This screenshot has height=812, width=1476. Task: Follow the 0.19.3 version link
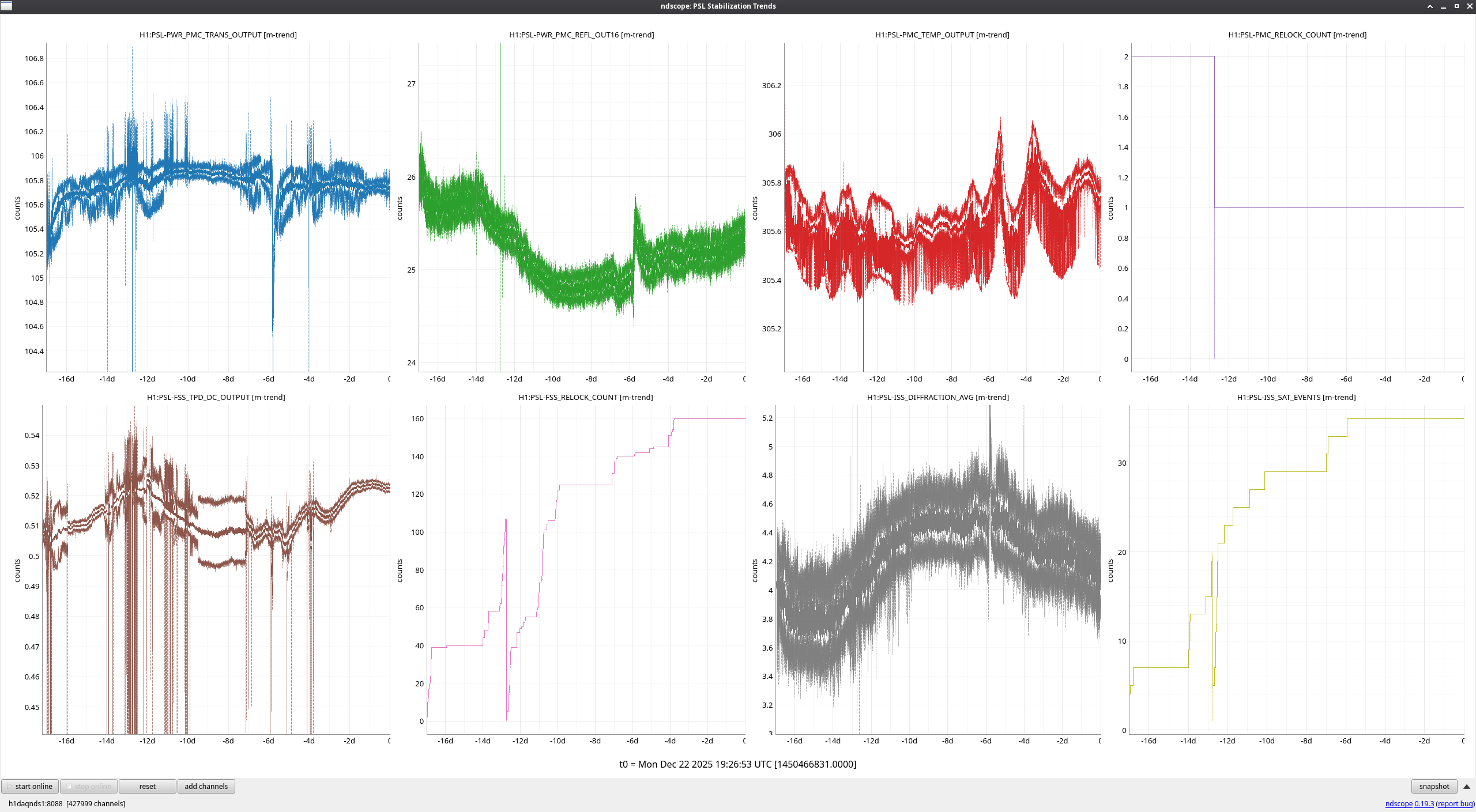click(x=1424, y=803)
